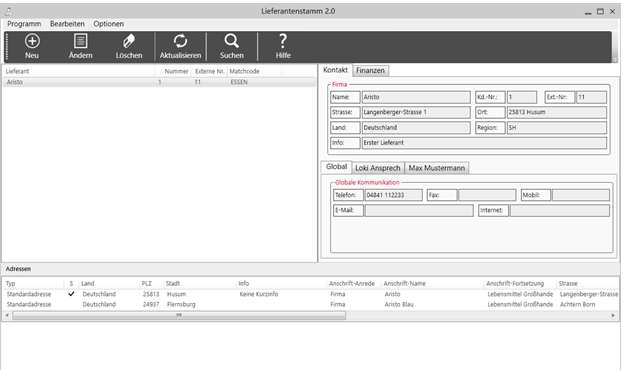
Task: Click the Ort field 25813 Husum
Action: (x=557, y=112)
